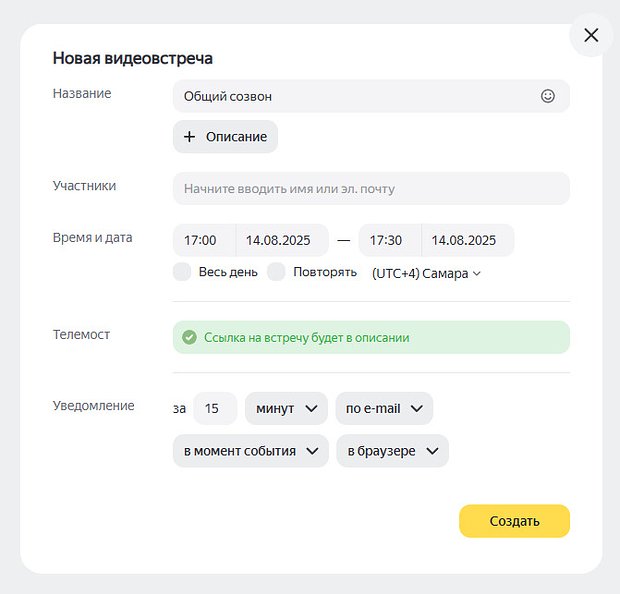
Task: Open the "минут" time unit dropdown
Action: tap(286, 409)
